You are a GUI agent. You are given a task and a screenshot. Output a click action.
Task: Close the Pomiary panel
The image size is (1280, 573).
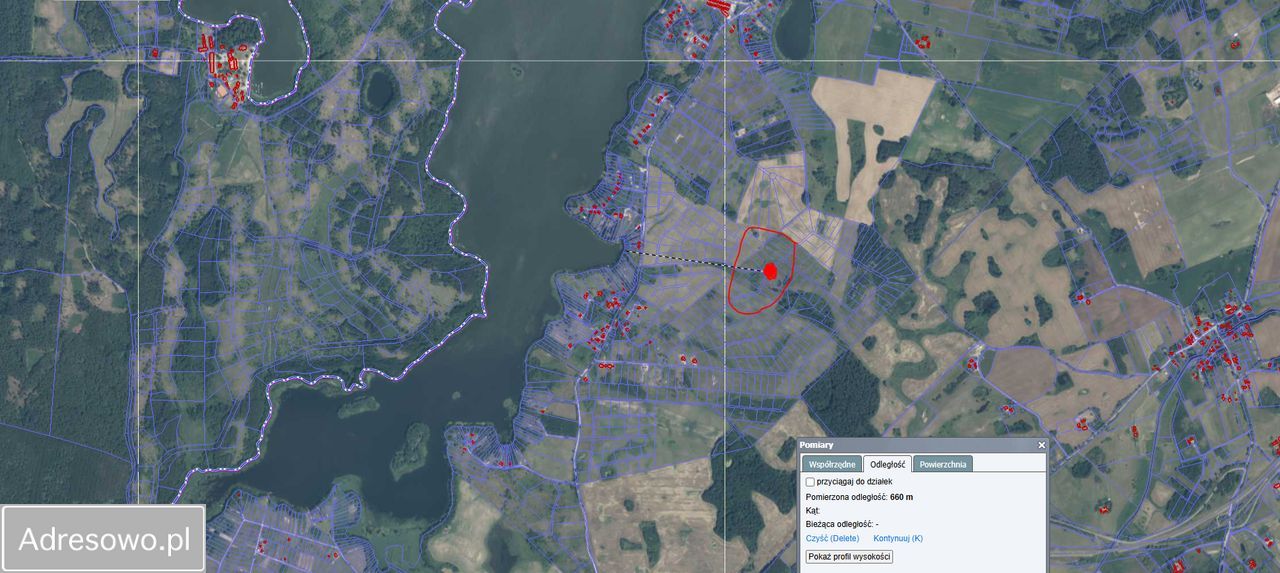[x=1041, y=445]
